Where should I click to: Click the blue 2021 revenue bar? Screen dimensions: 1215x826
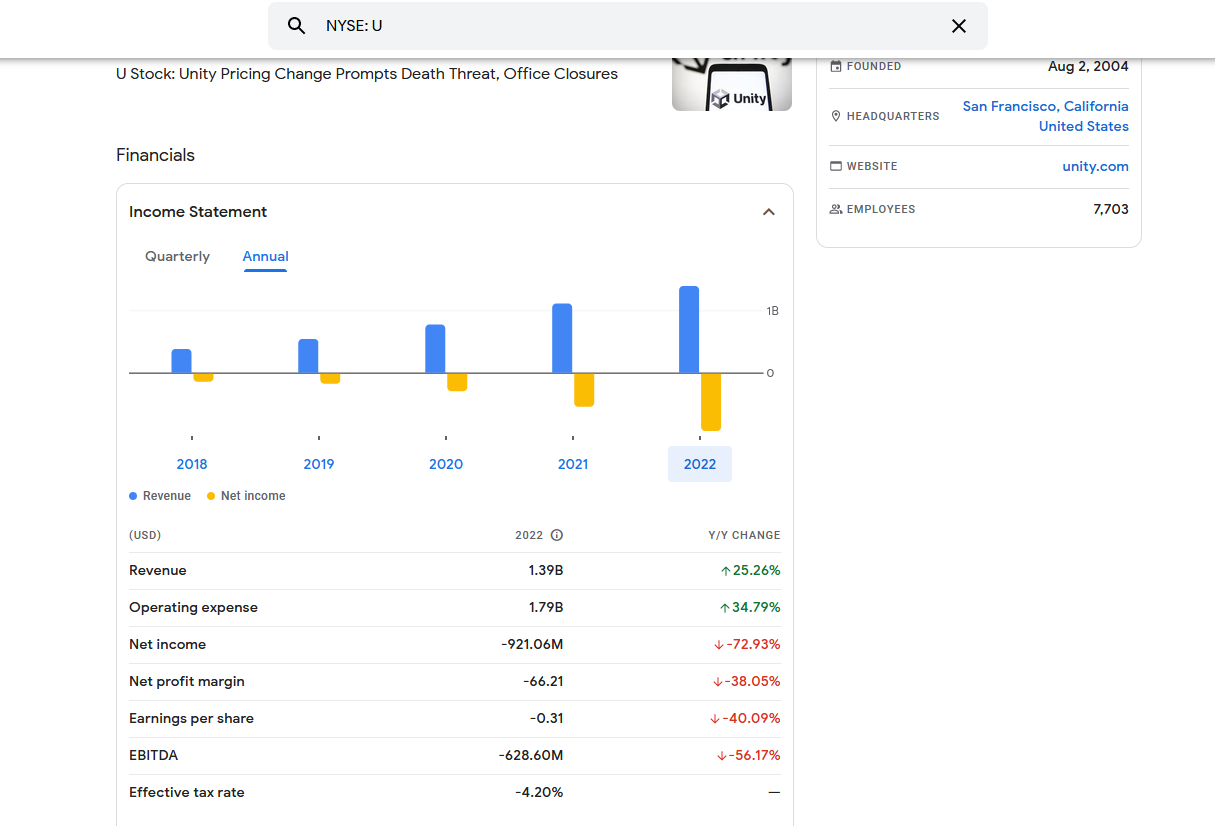click(562, 338)
